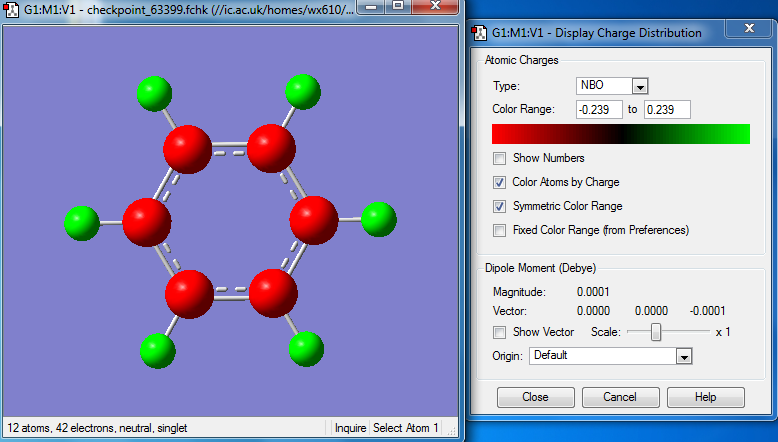
Task: Click the dipole vector Scale slider handle
Action: (656, 332)
